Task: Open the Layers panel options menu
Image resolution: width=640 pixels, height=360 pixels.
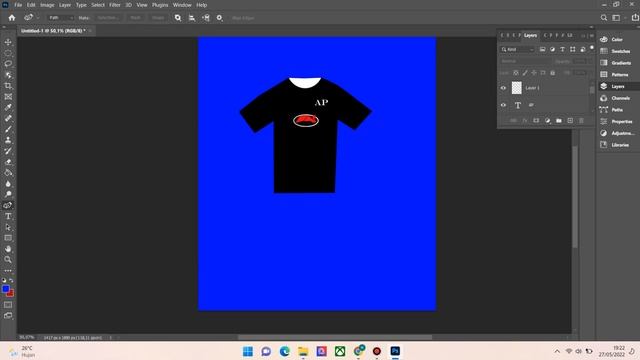Action: tap(591, 36)
